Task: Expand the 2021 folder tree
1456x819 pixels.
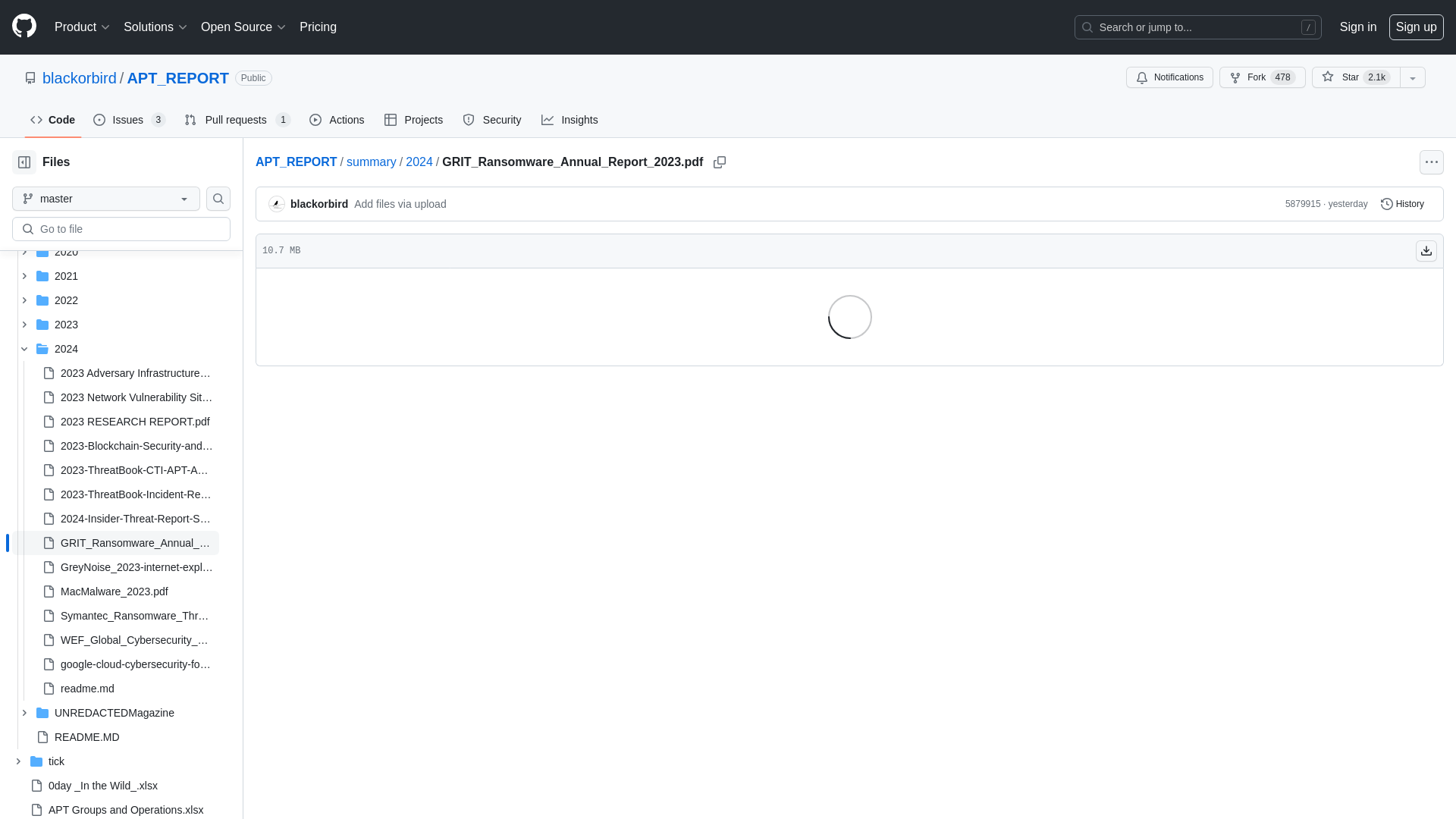Action: pyautogui.click(x=24, y=275)
